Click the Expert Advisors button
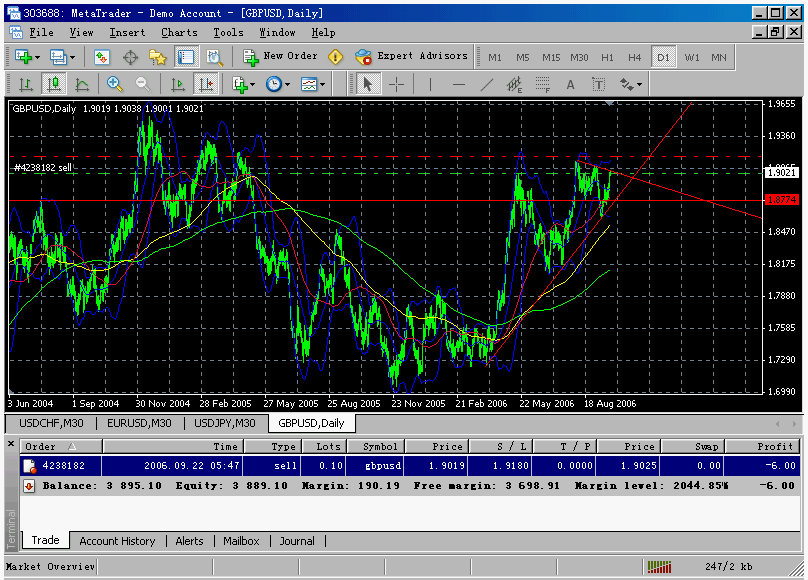Image resolution: width=808 pixels, height=580 pixels. (x=411, y=57)
